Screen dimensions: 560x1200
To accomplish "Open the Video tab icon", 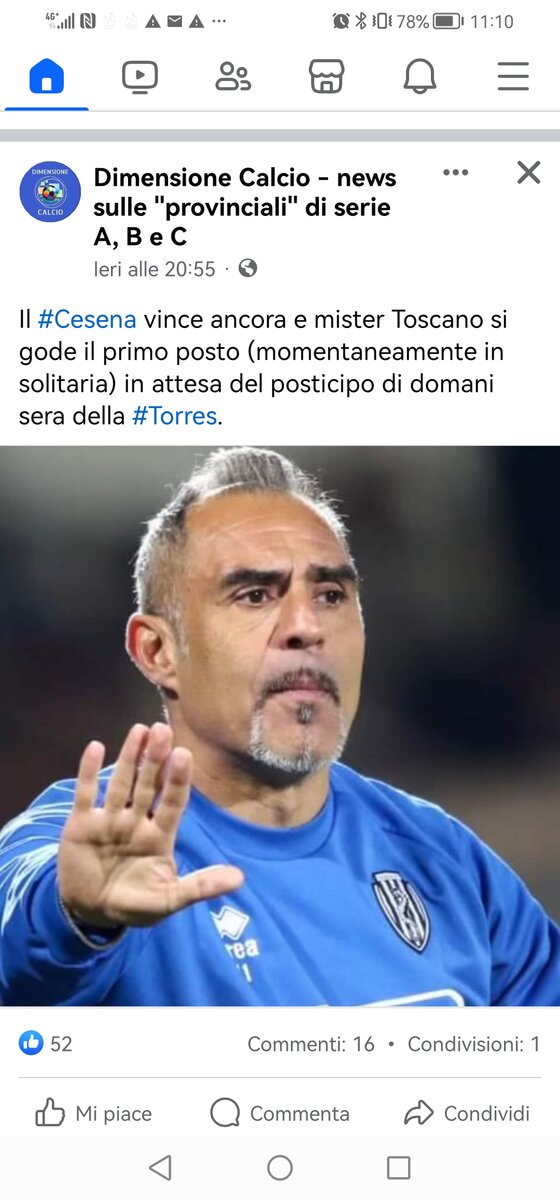I will point(140,76).
